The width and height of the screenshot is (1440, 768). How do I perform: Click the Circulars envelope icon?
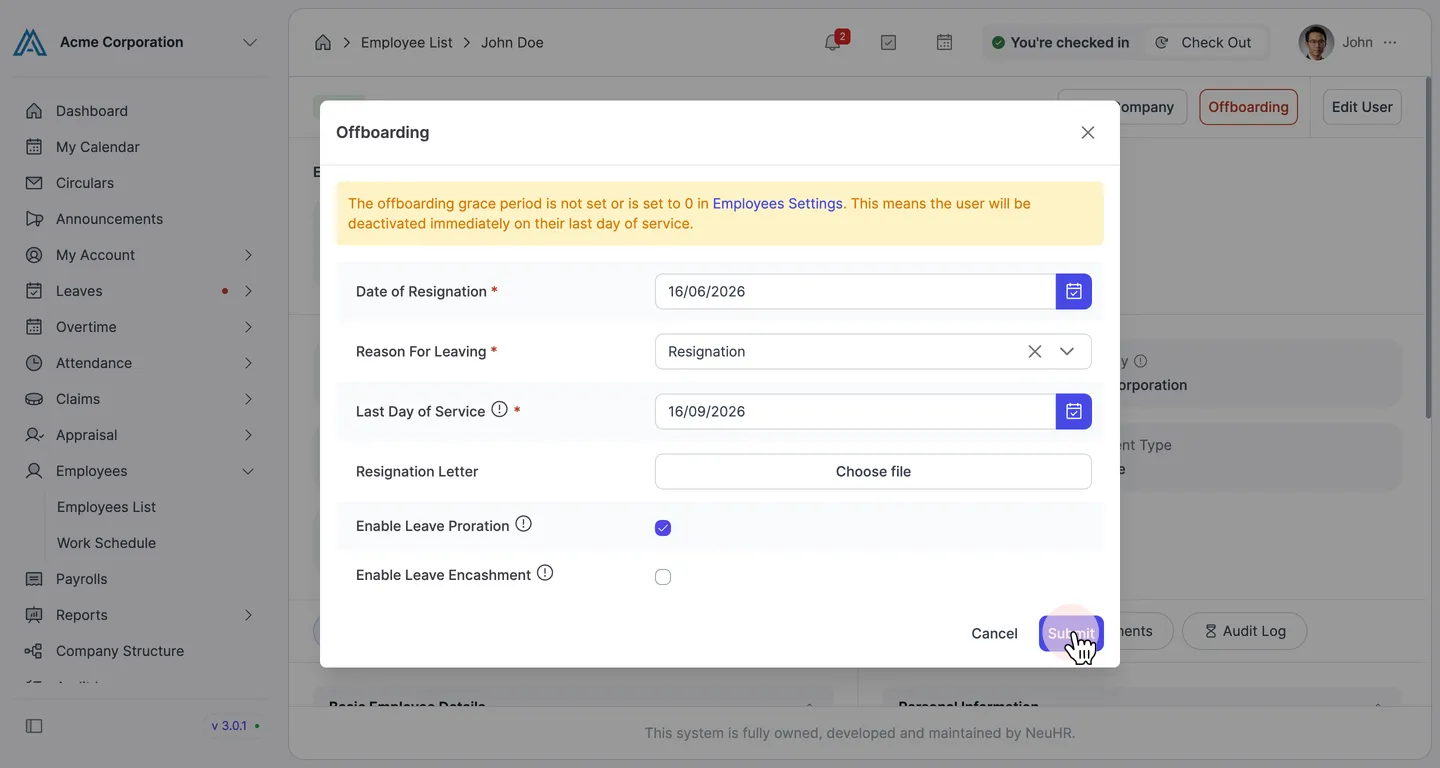(34, 183)
